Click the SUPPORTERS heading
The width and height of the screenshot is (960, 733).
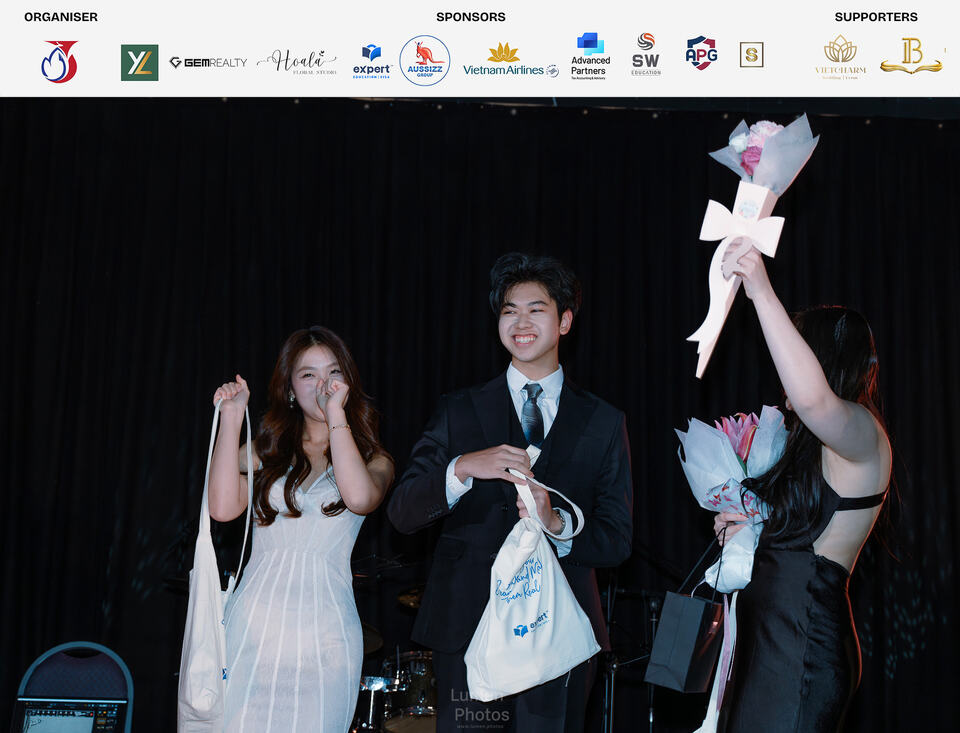(x=876, y=17)
